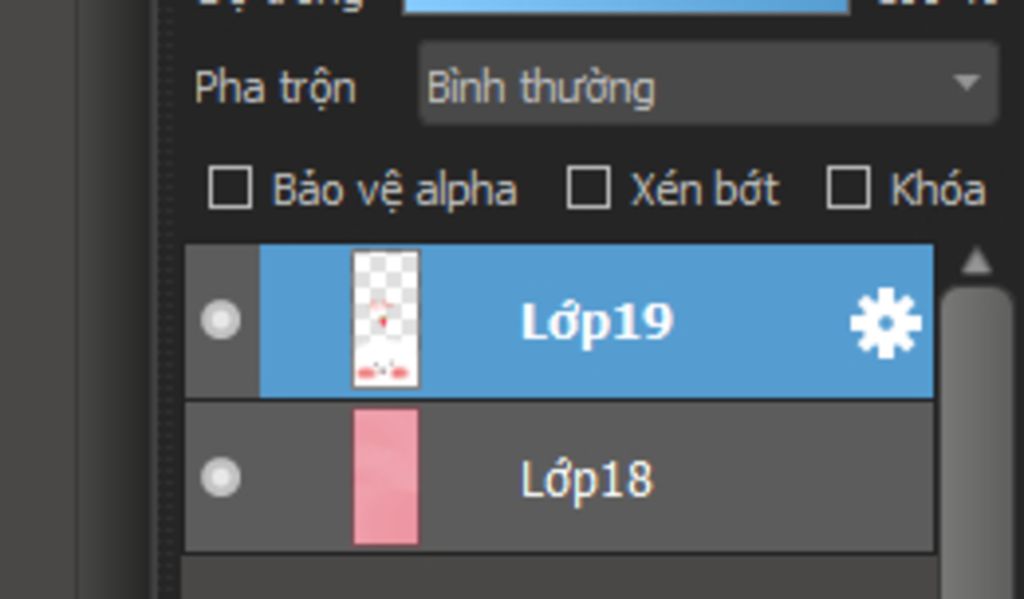Click the scroll-up arrow of layer list
This screenshot has width=1024, height=599.
click(976, 261)
